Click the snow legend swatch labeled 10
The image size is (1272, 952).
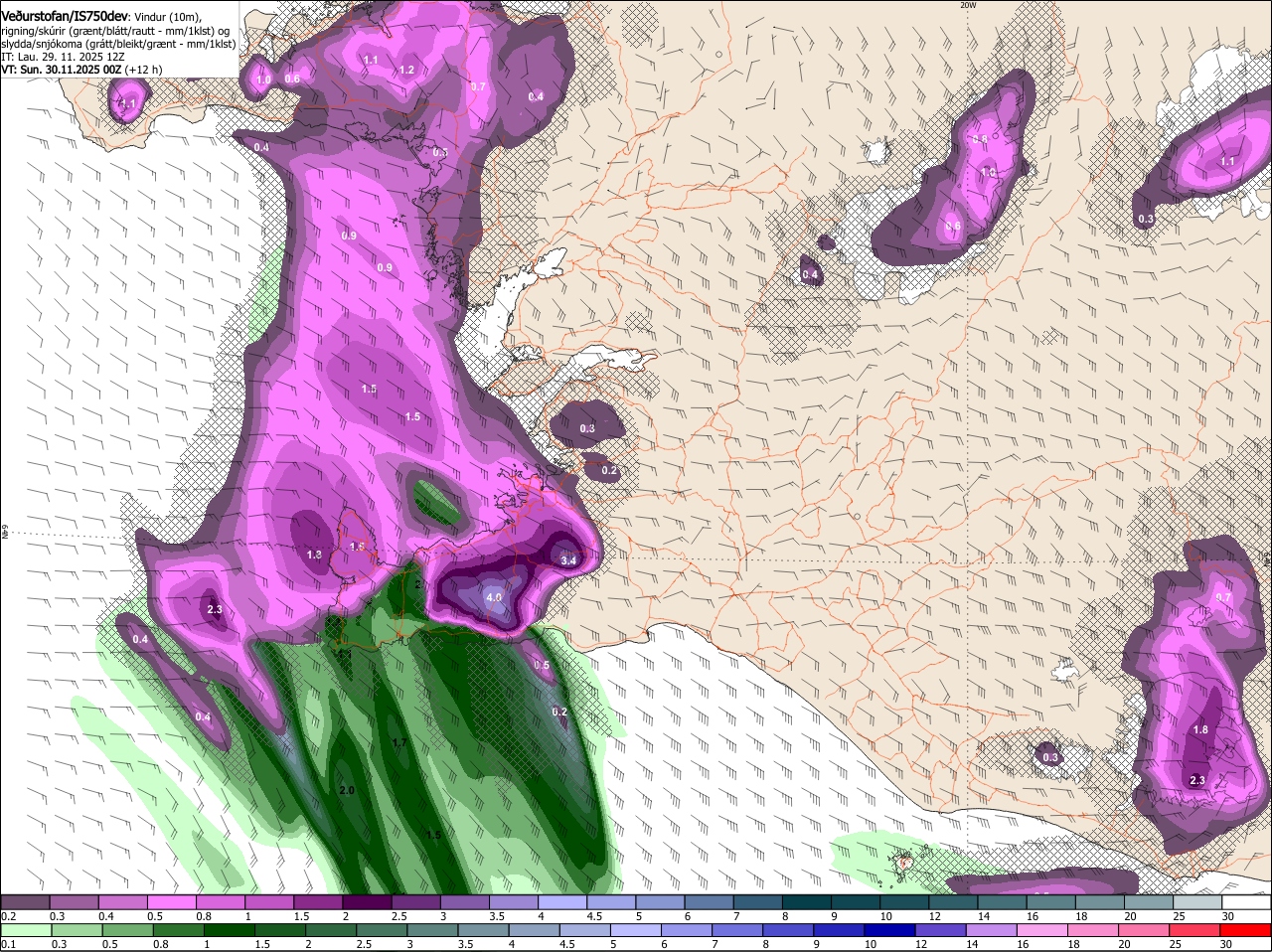(903, 901)
